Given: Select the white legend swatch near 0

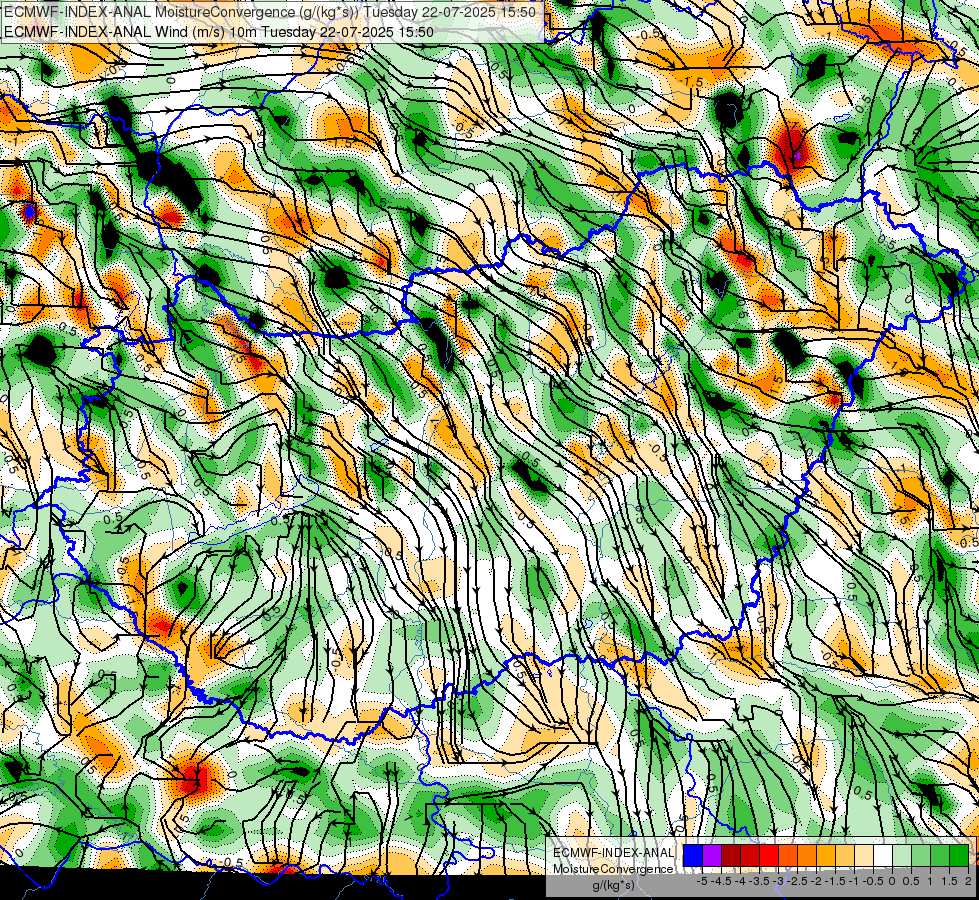Looking at the screenshot, I should pos(883,856).
